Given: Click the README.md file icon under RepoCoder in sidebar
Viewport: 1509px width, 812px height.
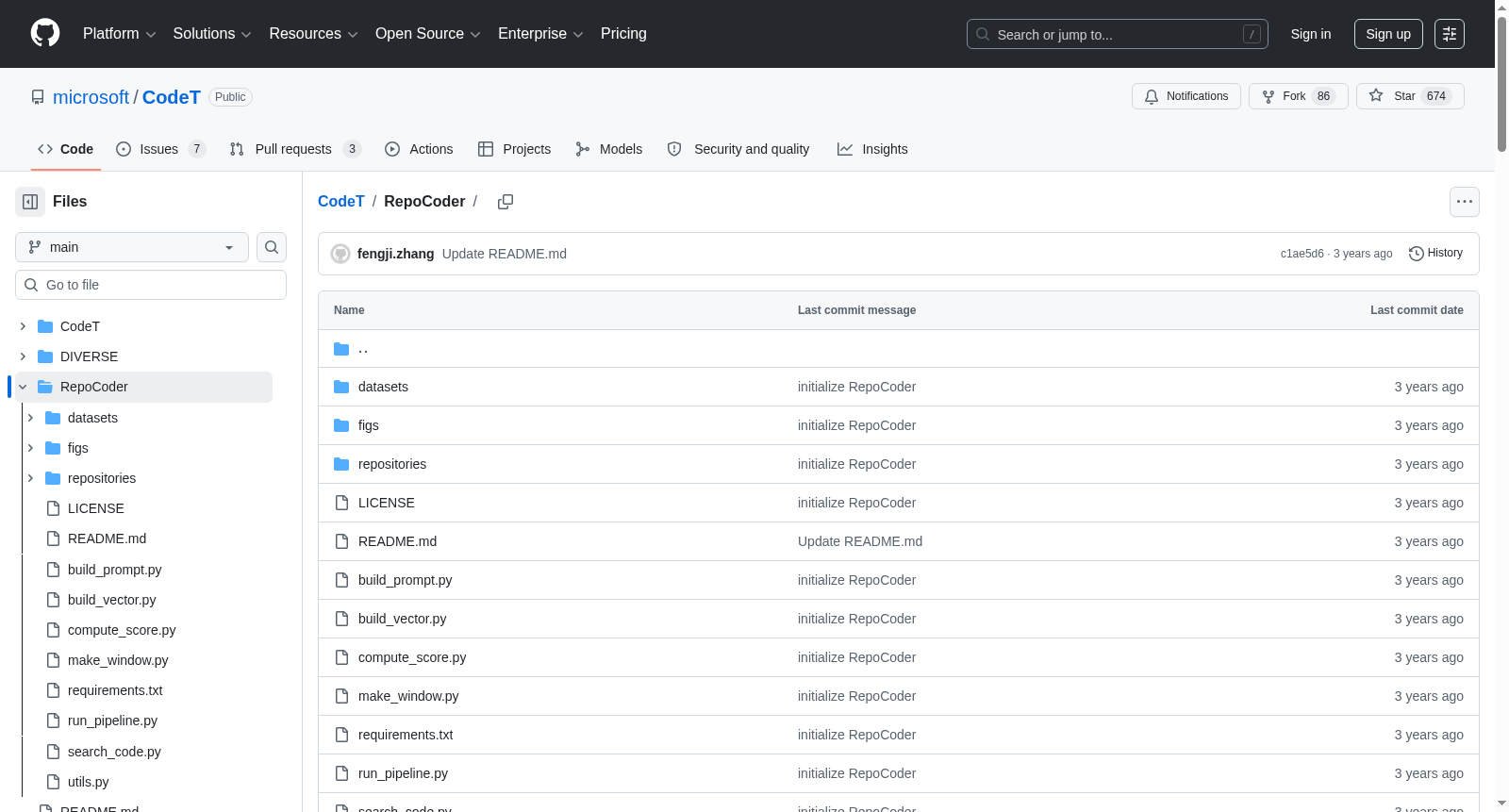Looking at the screenshot, I should point(54,539).
